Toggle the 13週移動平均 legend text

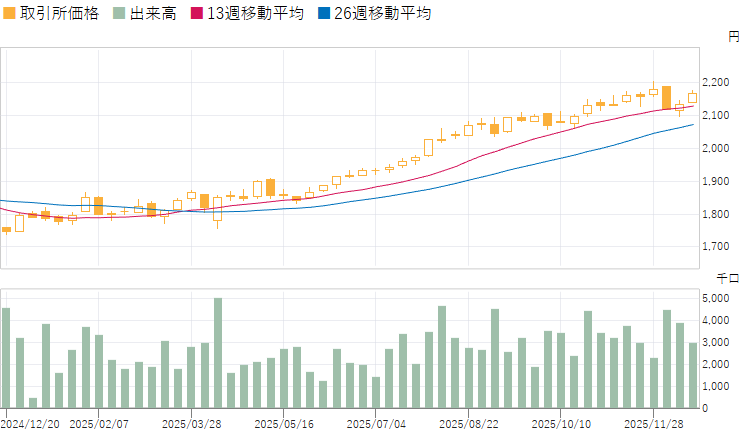(255, 14)
